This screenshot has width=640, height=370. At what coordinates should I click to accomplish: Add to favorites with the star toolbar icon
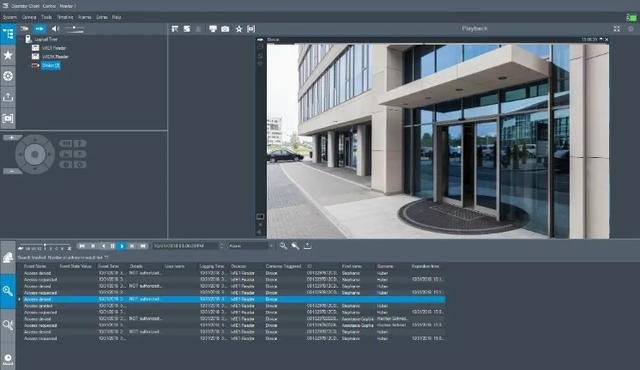[239, 29]
